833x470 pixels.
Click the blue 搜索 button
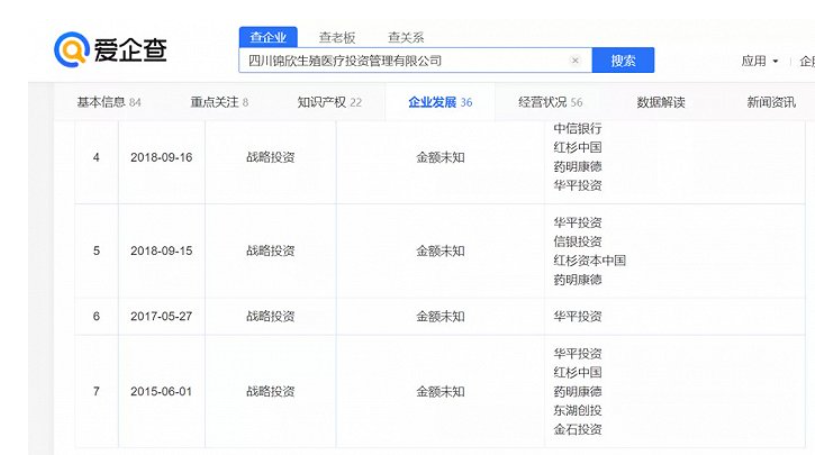623,61
